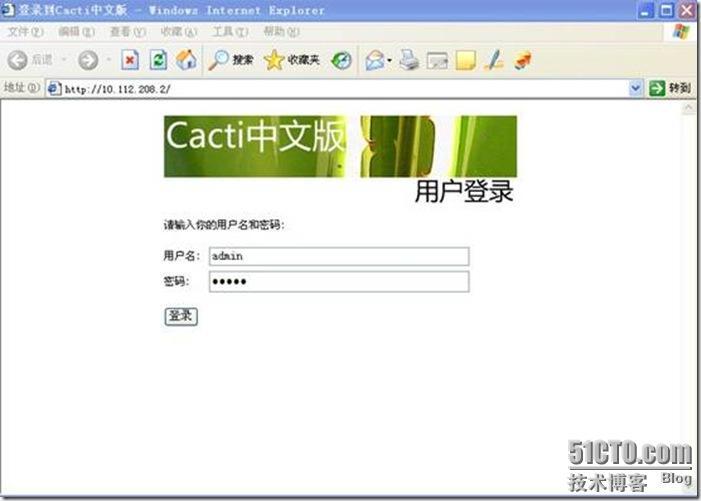Click the Internet Explorer title bar icon
This screenshot has height=501, width=701.
tap(8, 9)
